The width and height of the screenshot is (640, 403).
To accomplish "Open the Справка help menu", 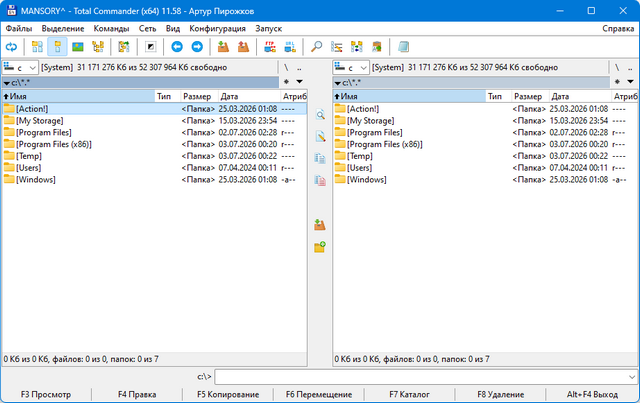I will pyautogui.click(x=618, y=29).
